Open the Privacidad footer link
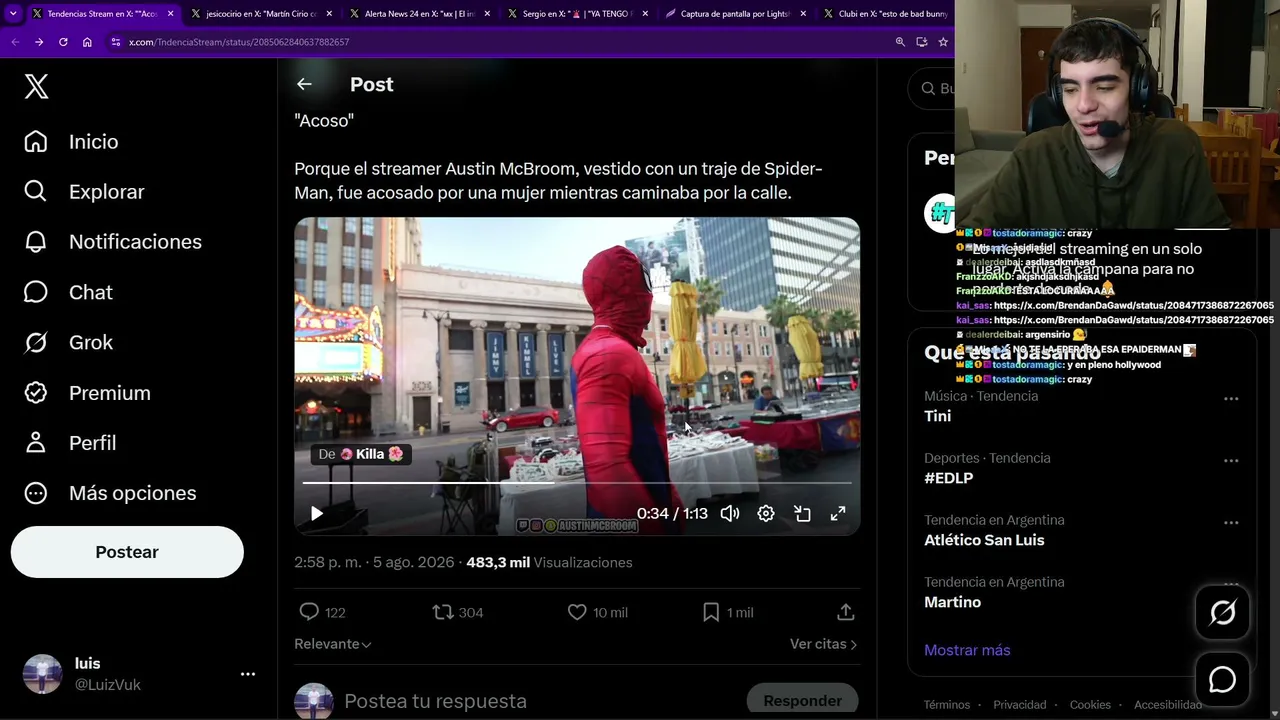 tap(1020, 705)
